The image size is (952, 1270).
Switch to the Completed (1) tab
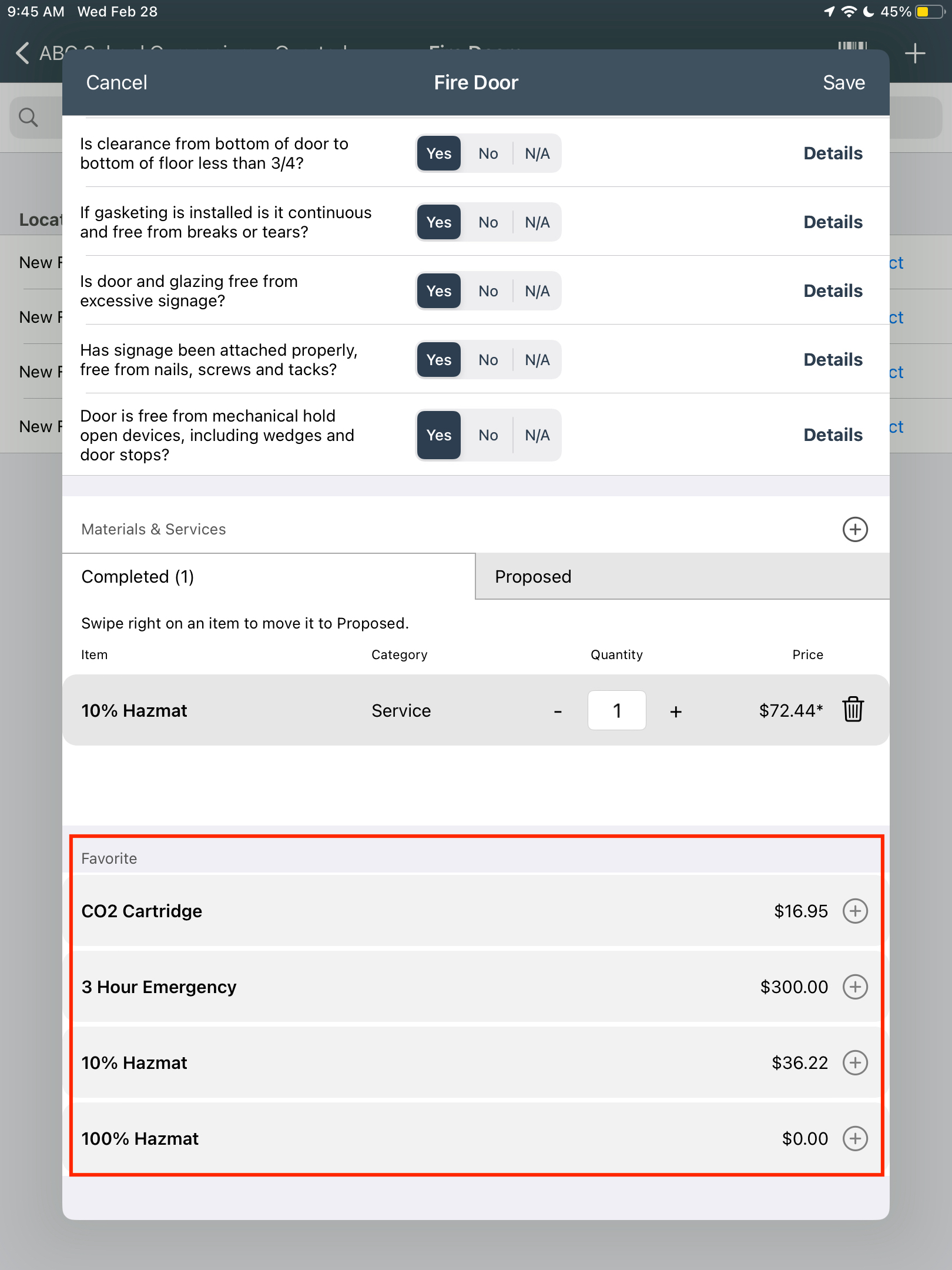click(x=269, y=576)
